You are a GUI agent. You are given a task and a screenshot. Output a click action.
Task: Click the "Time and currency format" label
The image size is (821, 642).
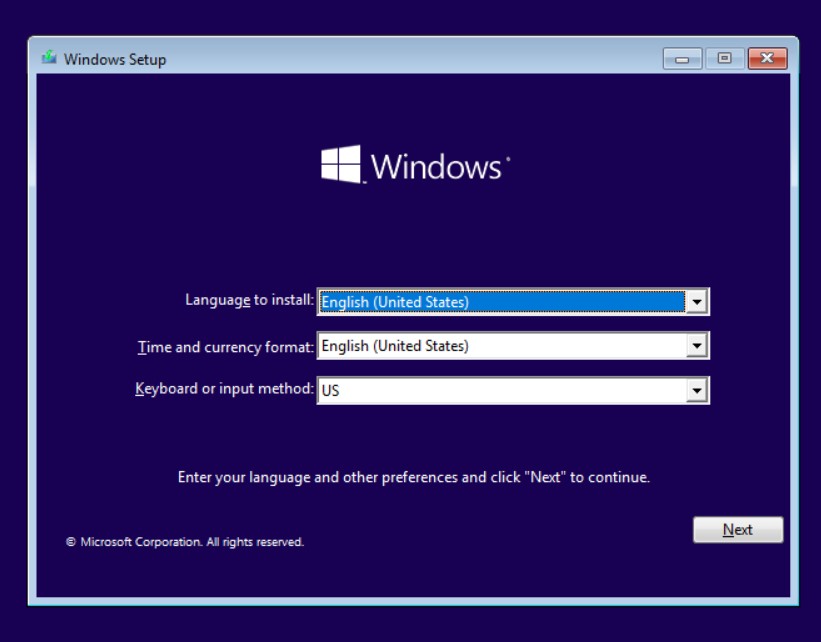pos(225,347)
